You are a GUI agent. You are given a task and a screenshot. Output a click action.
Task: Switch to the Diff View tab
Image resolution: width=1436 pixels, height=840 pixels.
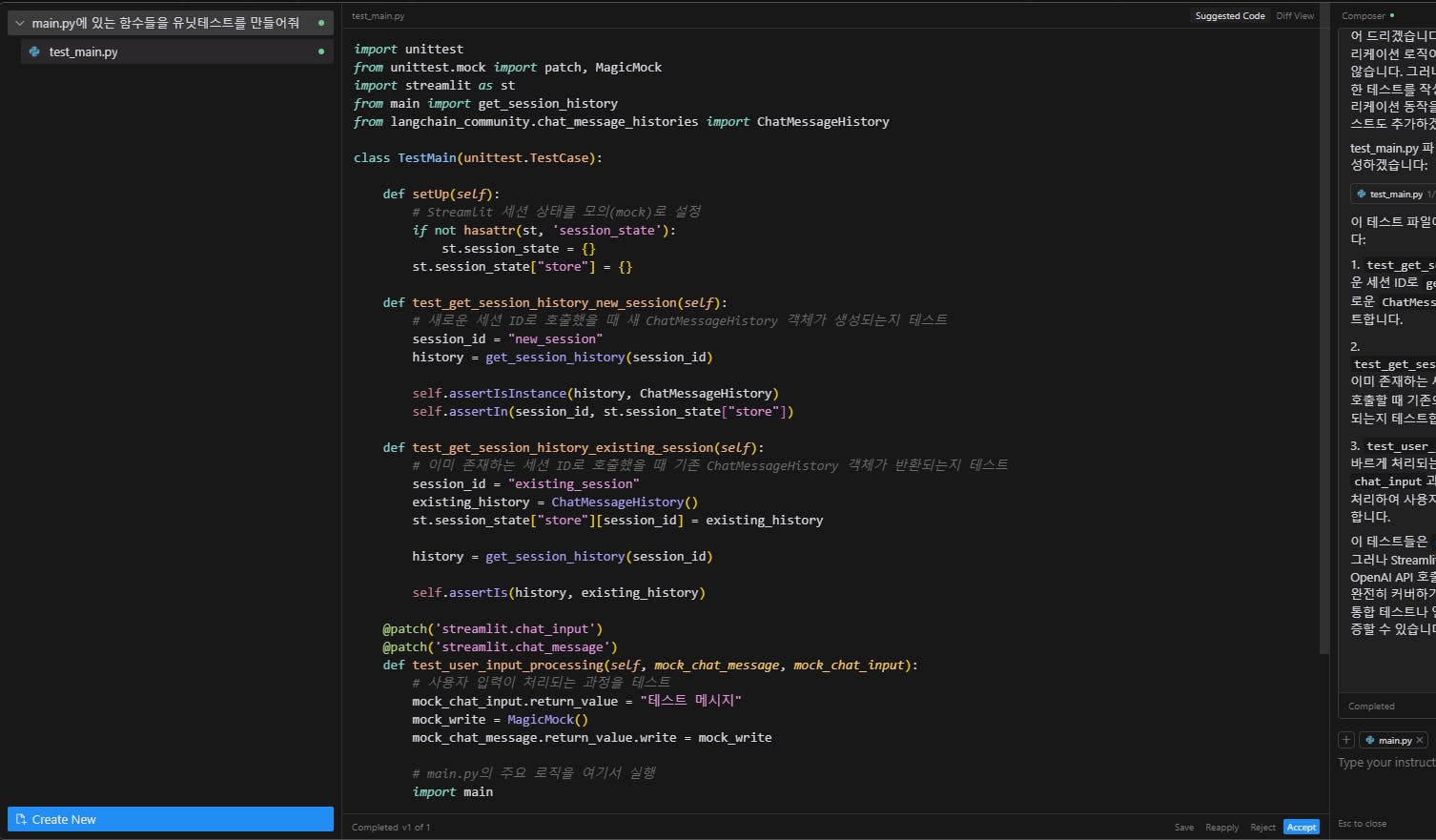pyautogui.click(x=1295, y=15)
